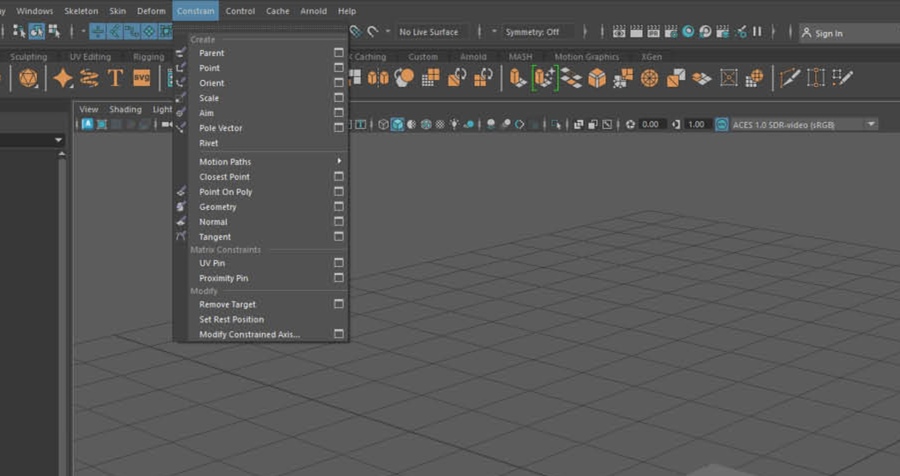Image resolution: width=900 pixels, height=476 pixels.
Task: Click Set Rest Position menu entry
Action: 231,319
